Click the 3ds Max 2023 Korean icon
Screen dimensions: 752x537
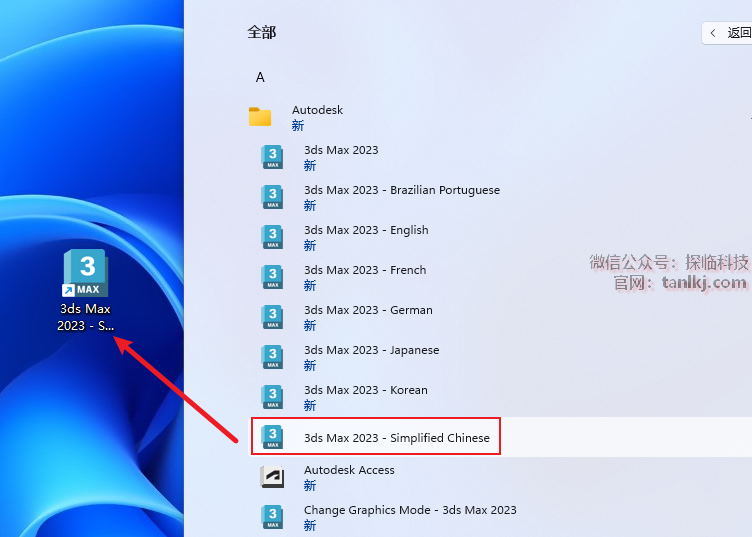(272, 397)
